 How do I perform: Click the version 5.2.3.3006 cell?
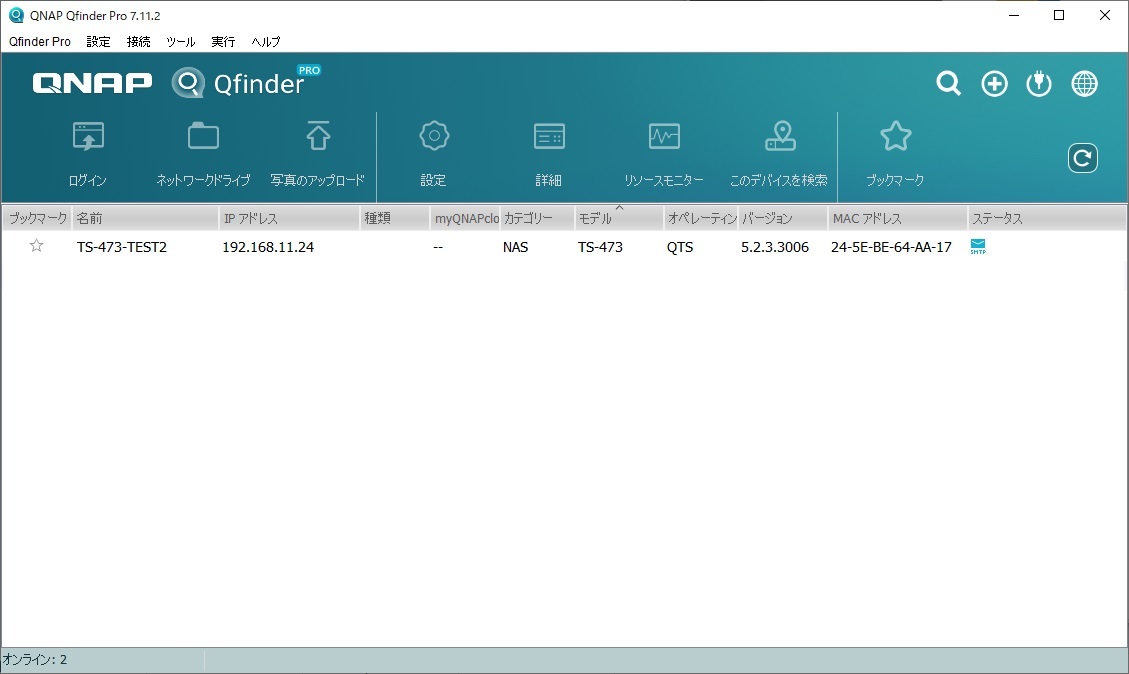[775, 247]
